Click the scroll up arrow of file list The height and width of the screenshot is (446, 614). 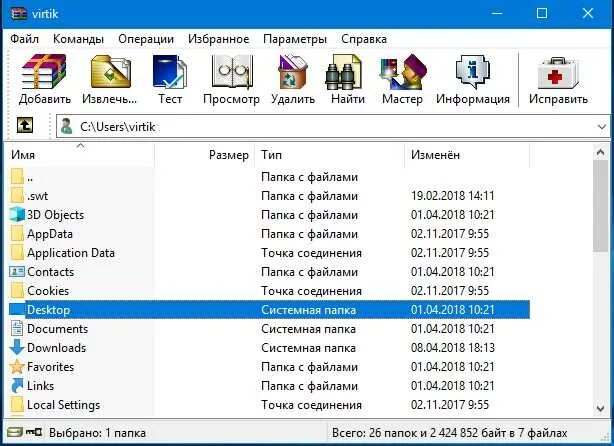pyautogui.click(x=600, y=152)
